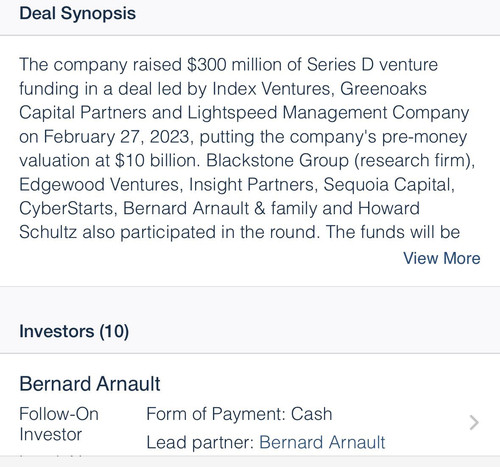The width and height of the screenshot is (500, 467).
Task: Click Blackstone Group in the synopsis
Action: pos(277,160)
